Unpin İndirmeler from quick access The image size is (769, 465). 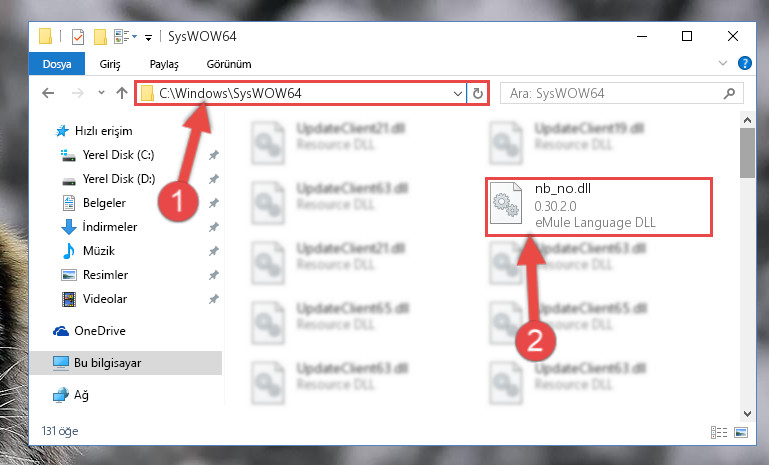pyautogui.click(x=213, y=227)
